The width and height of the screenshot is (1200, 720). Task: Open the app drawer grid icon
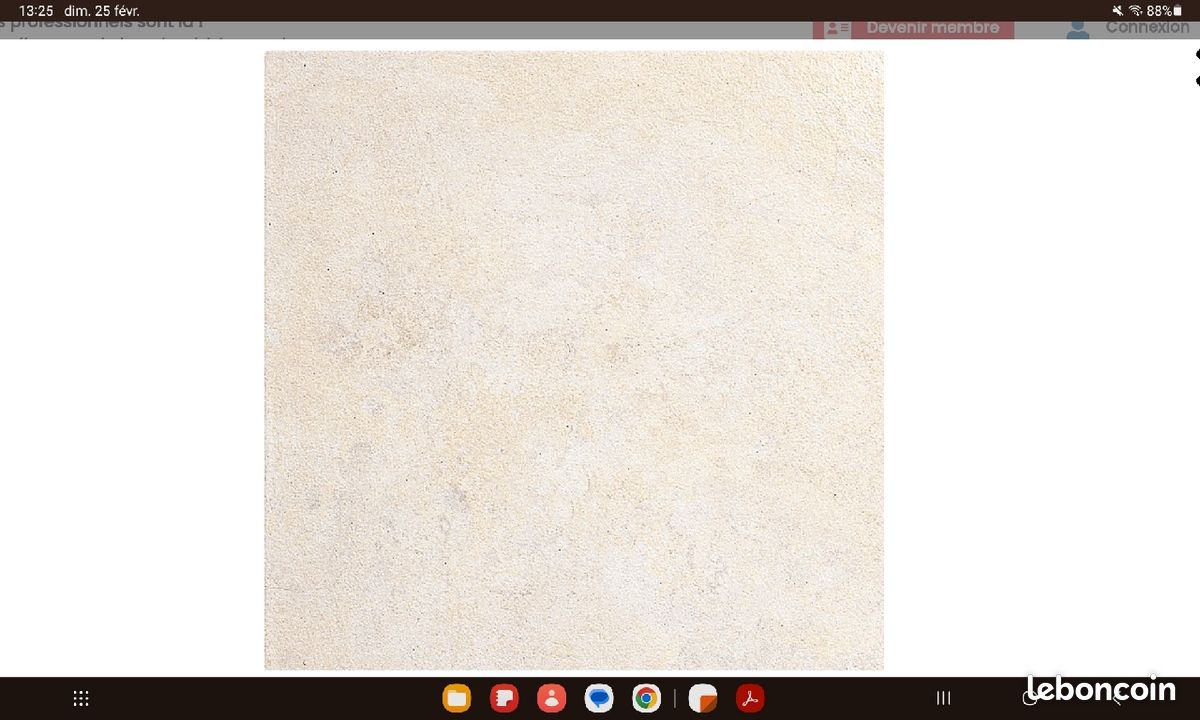(x=81, y=699)
